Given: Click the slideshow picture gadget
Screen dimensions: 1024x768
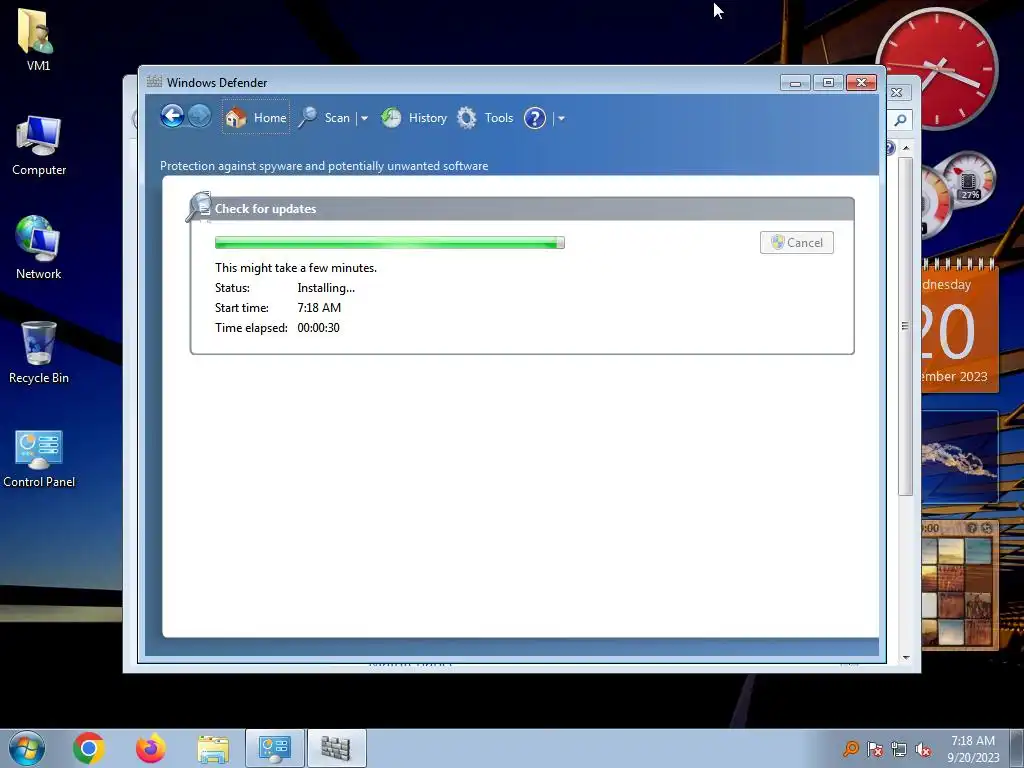Looking at the screenshot, I should (x=959, y=456).
